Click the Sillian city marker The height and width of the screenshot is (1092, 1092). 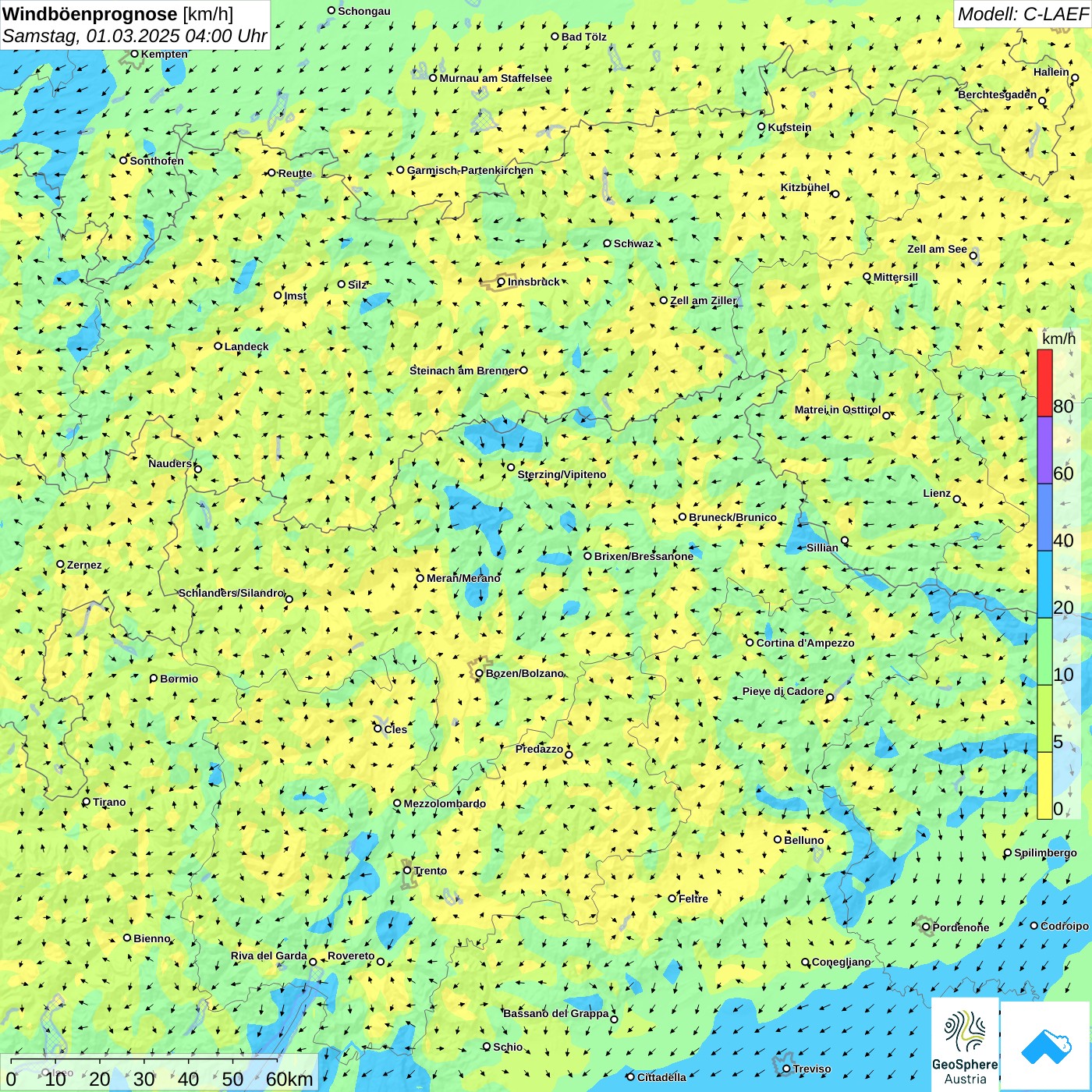point(845,541)
